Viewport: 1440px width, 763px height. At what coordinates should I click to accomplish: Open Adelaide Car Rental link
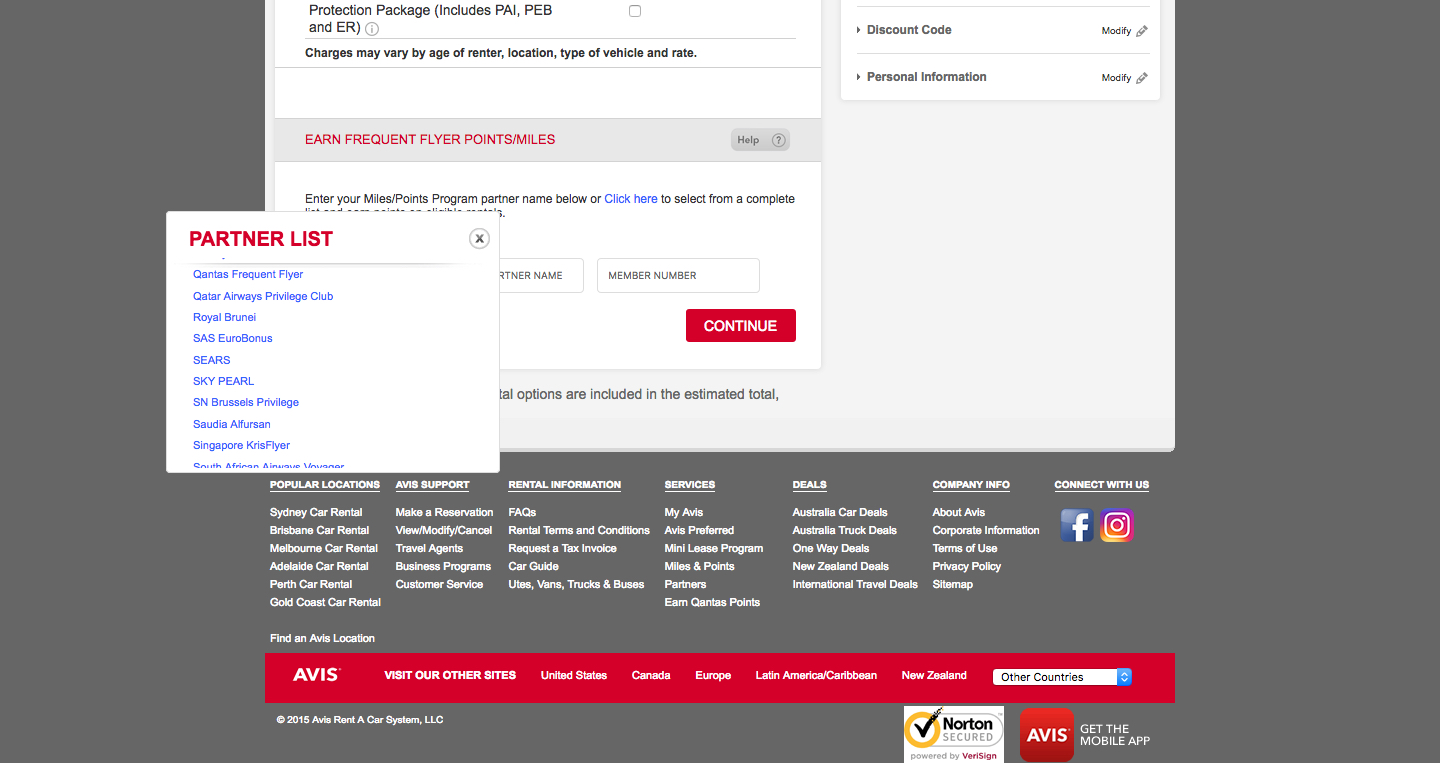coord(319,566)
